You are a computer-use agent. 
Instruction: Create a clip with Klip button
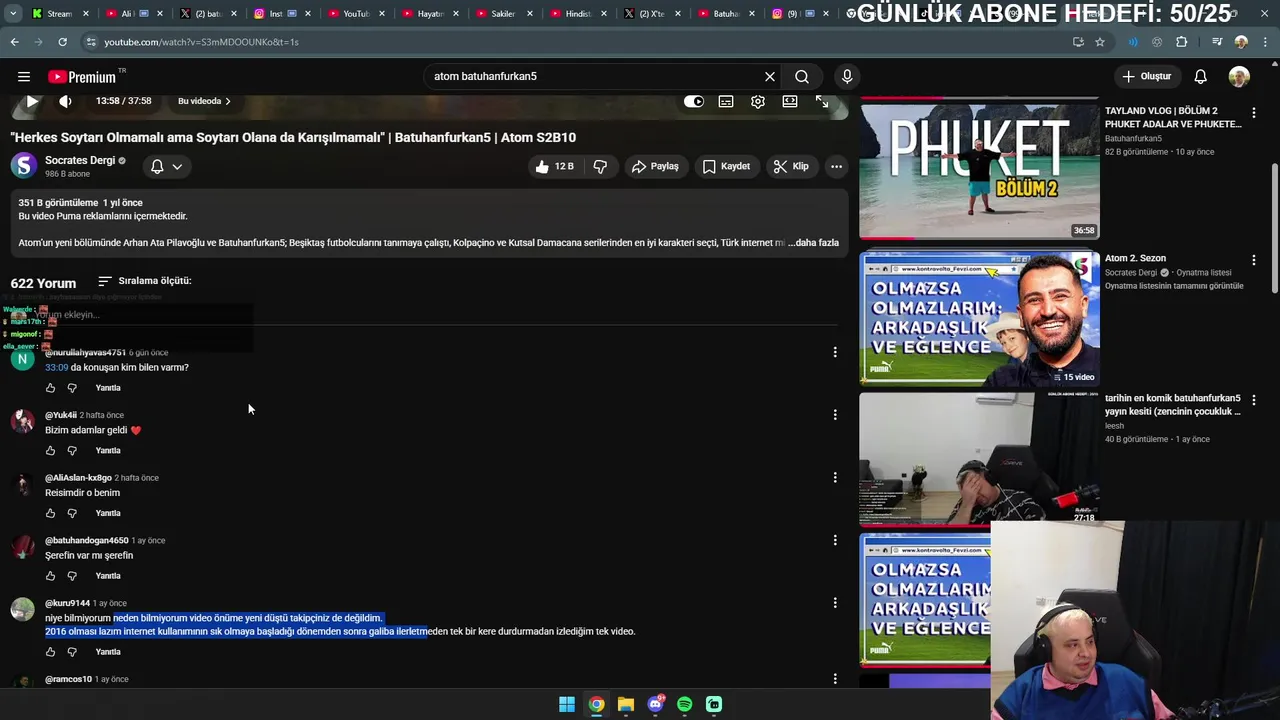(x=791, y=167)
